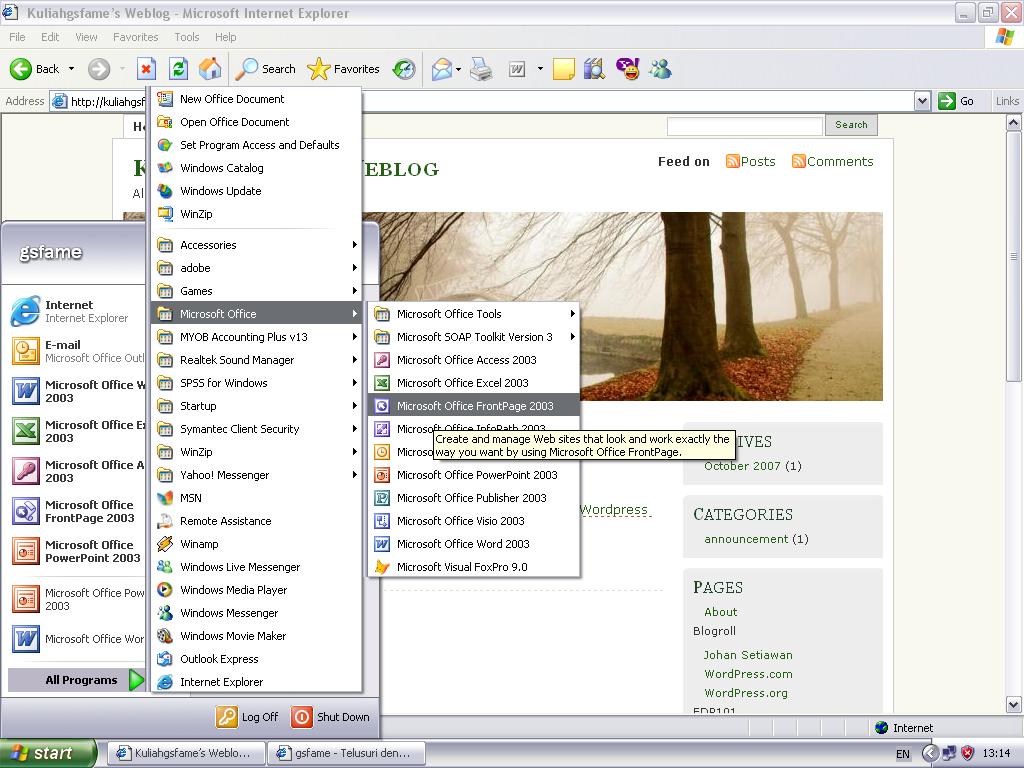Open Remote Assistance from programs list
The height and width of the screenshot is (768, 1024).
point(257,520)
